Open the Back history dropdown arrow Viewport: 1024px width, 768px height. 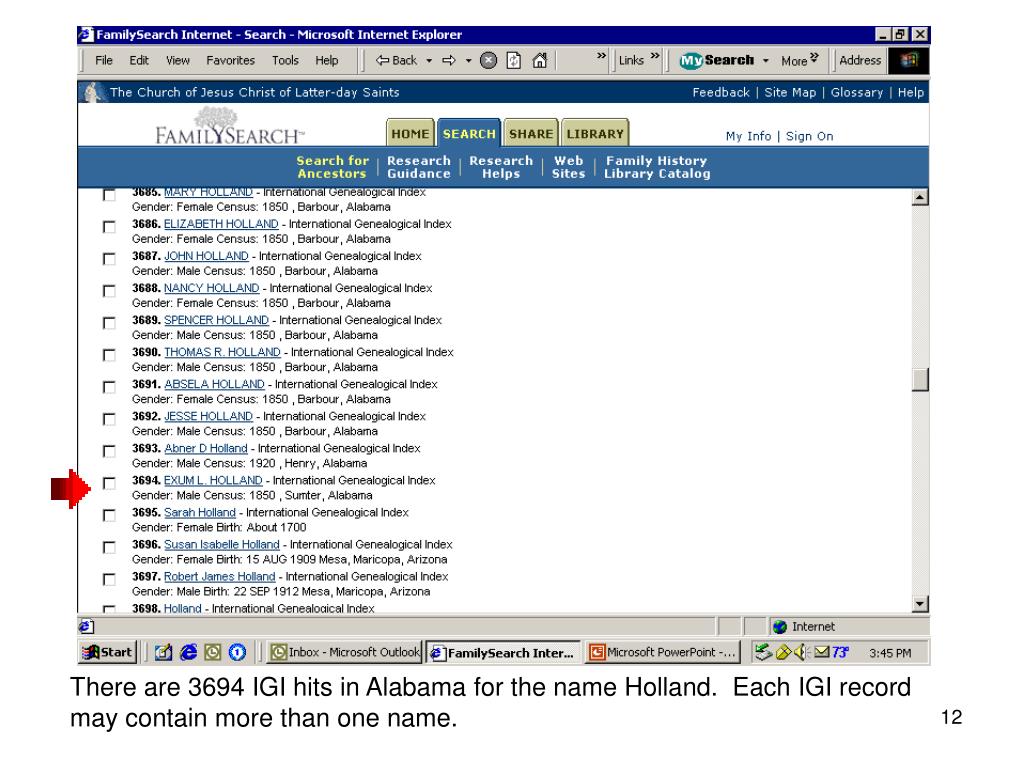[x=429, y=61]
